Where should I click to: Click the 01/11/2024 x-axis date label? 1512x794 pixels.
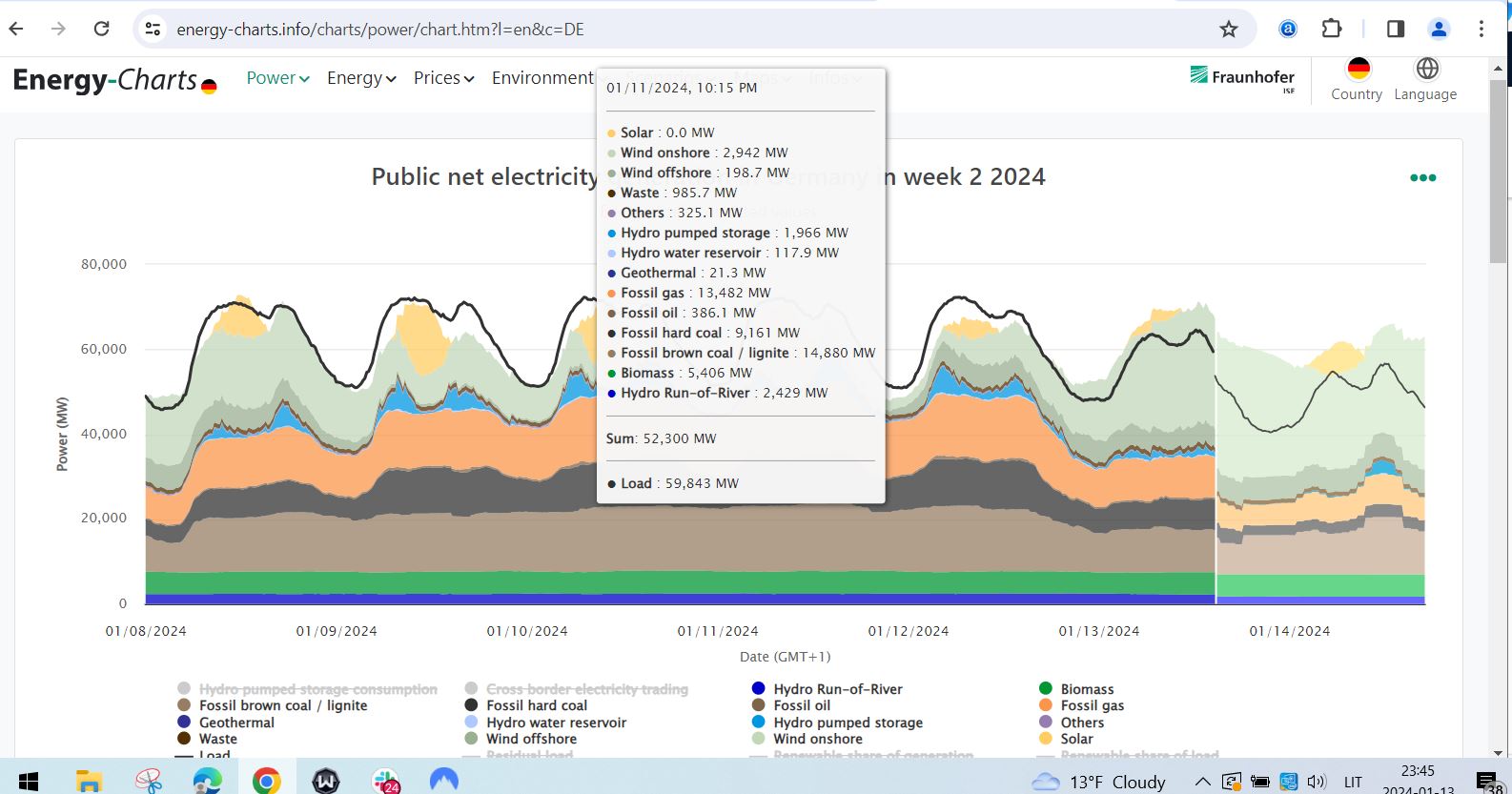coord(718,631)
